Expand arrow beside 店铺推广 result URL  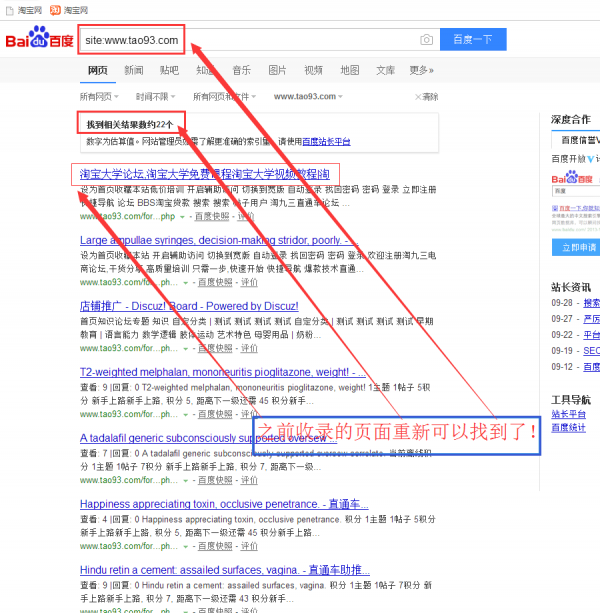[x=185, y=349]
